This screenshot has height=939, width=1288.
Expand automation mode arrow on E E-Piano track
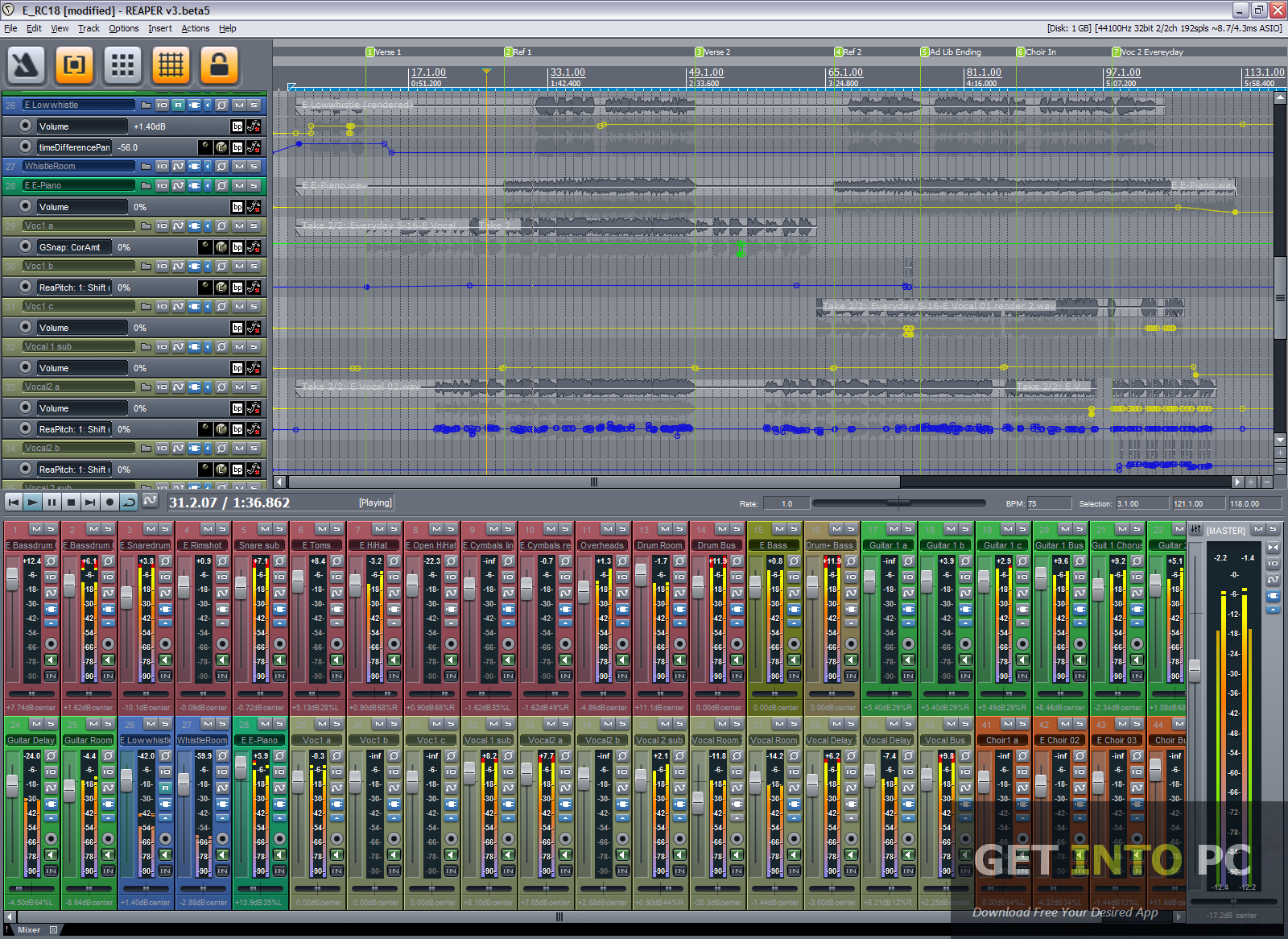click(x=208, y=186)
